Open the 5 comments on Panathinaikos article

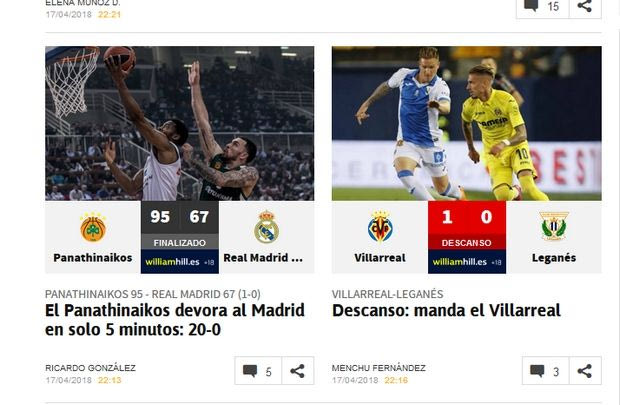(258, 371)
